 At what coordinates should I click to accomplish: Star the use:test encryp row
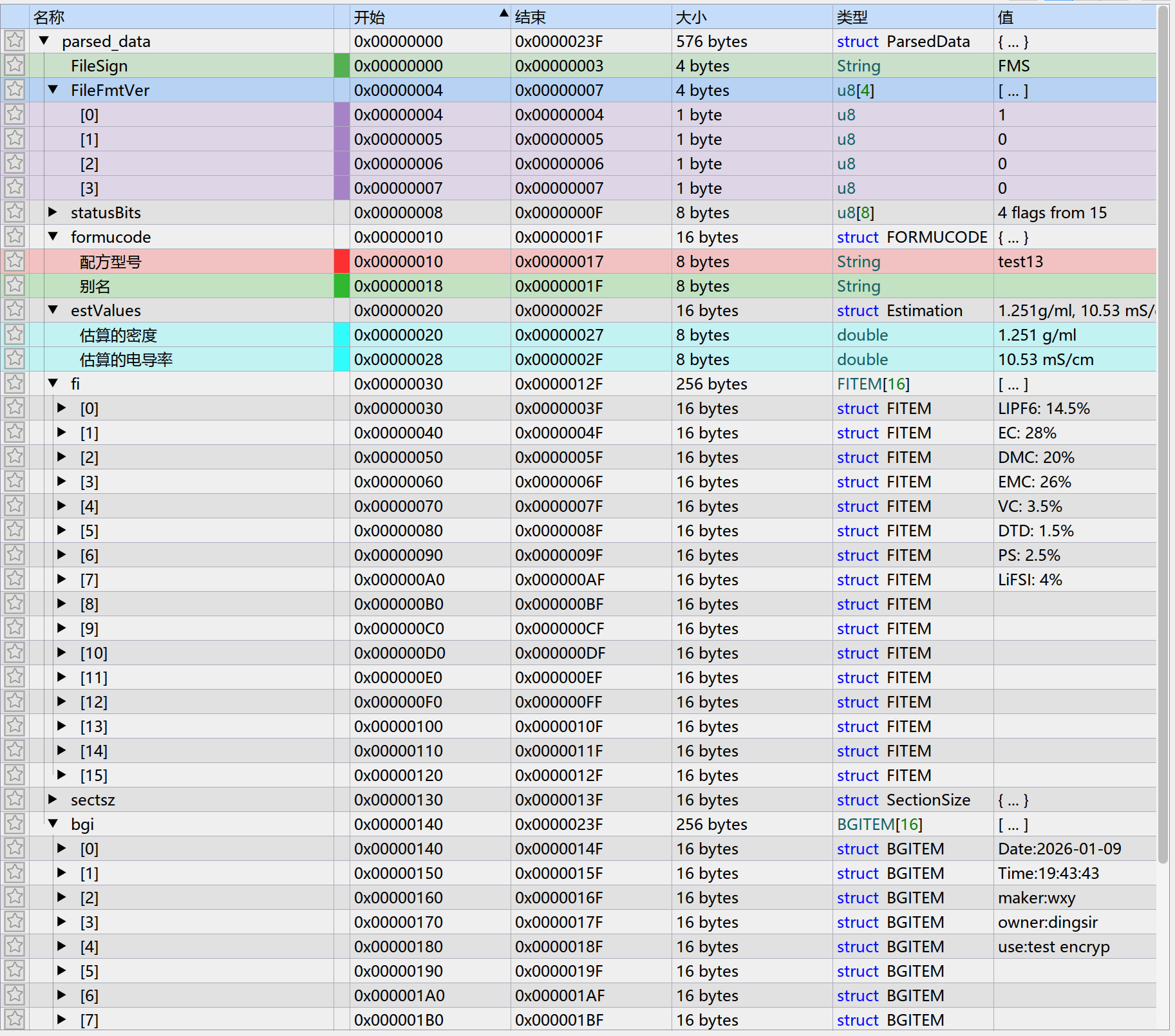(x=15, y=947)
